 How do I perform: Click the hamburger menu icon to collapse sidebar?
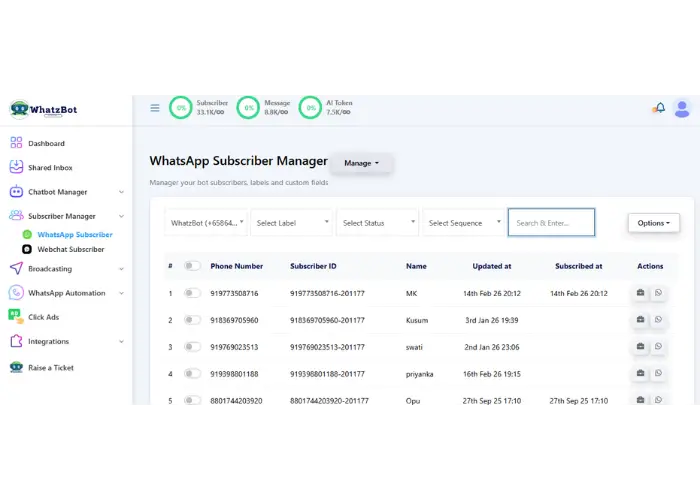pos(155,108)
